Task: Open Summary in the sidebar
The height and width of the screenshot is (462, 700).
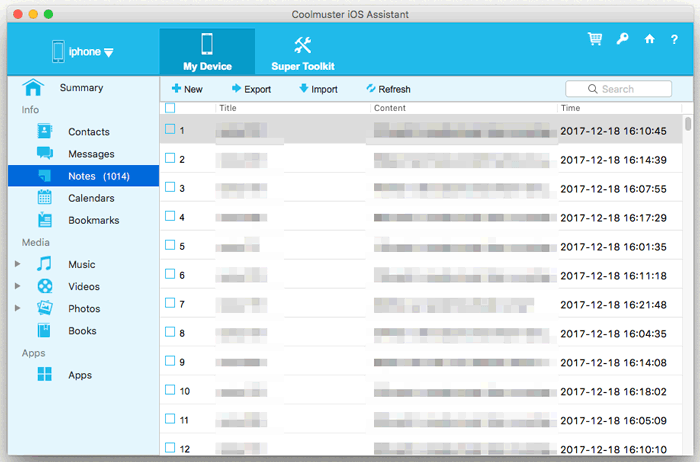Action: (81, 88)
